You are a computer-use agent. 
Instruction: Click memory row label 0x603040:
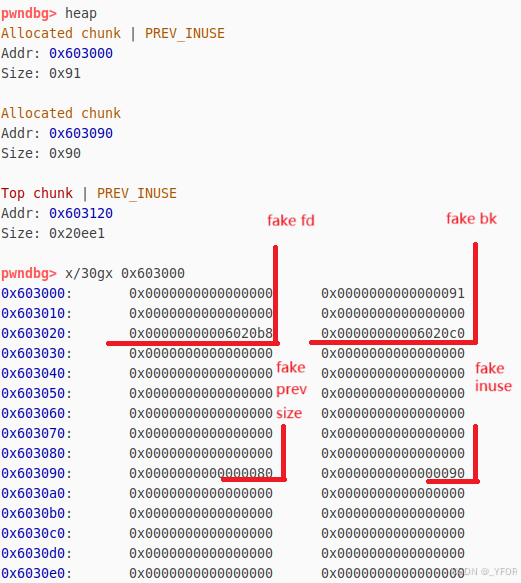(36, 373)
